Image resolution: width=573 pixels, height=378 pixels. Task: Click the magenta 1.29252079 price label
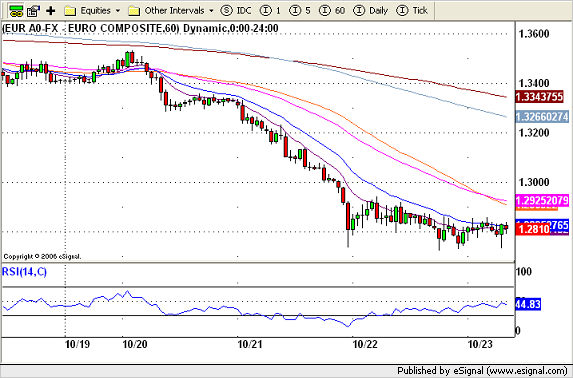coord(542,200)
